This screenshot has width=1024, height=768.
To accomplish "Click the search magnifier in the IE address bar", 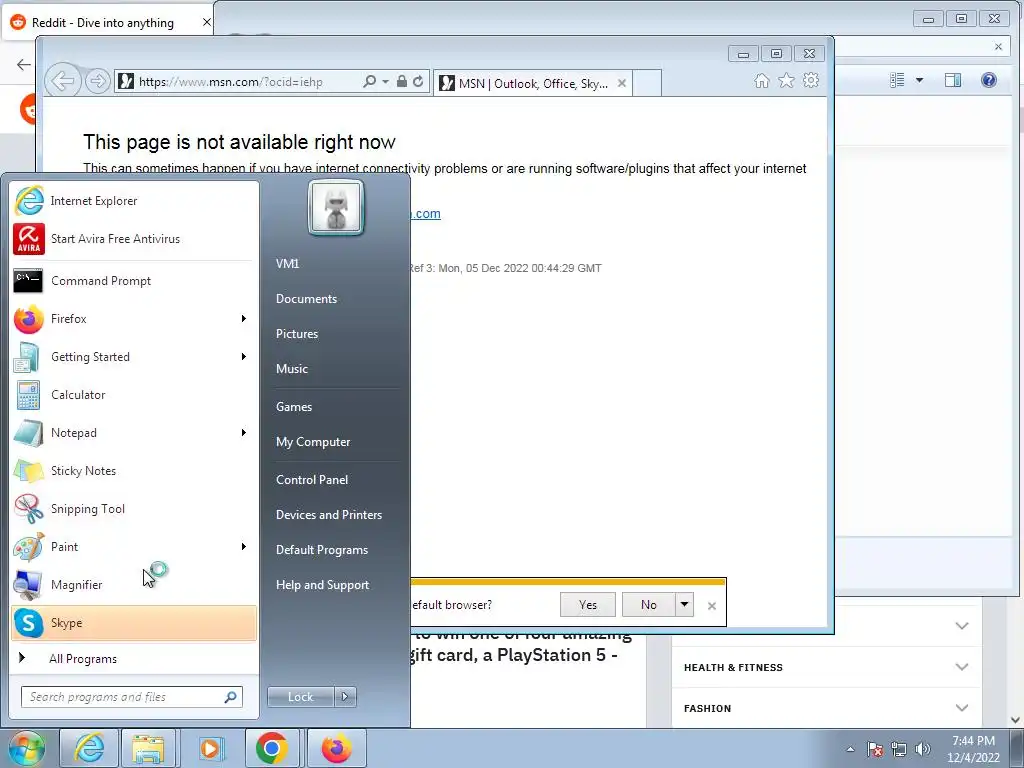I will point(370,82).
